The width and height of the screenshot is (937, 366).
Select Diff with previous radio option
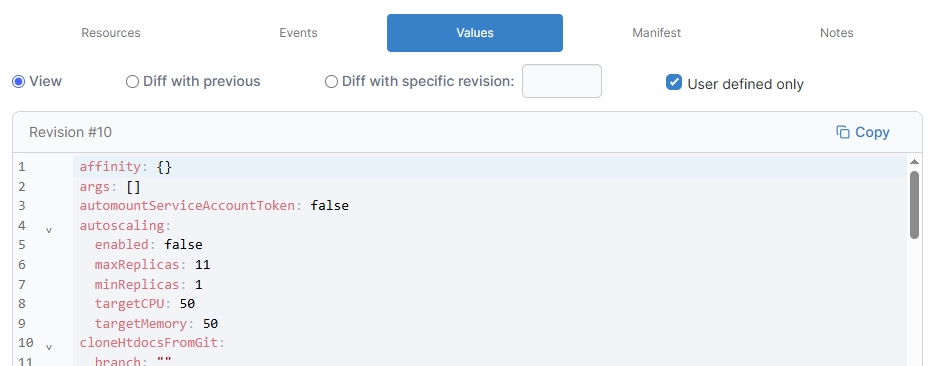[132, 81]
